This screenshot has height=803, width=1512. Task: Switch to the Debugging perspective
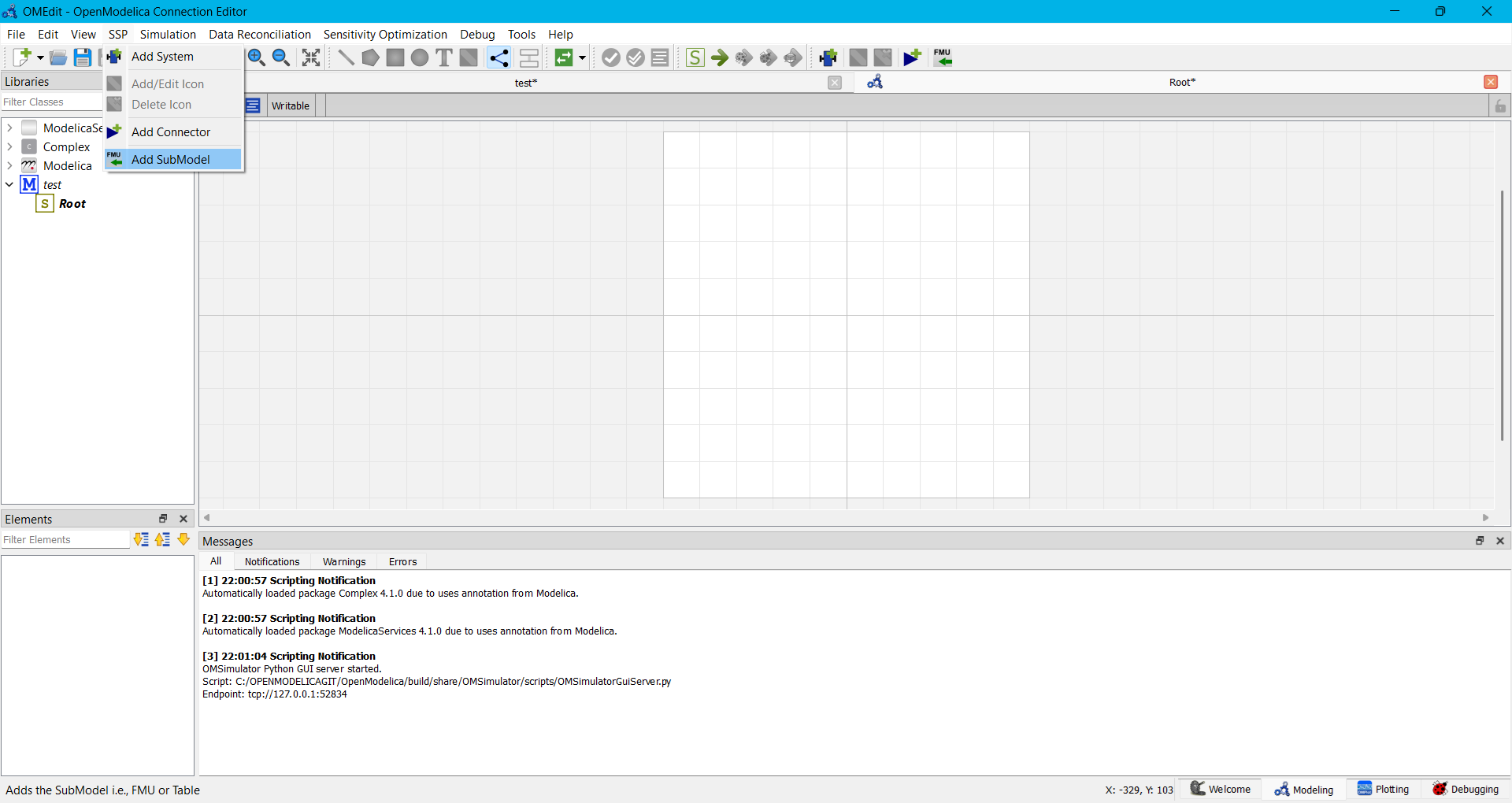(1466, 790)
